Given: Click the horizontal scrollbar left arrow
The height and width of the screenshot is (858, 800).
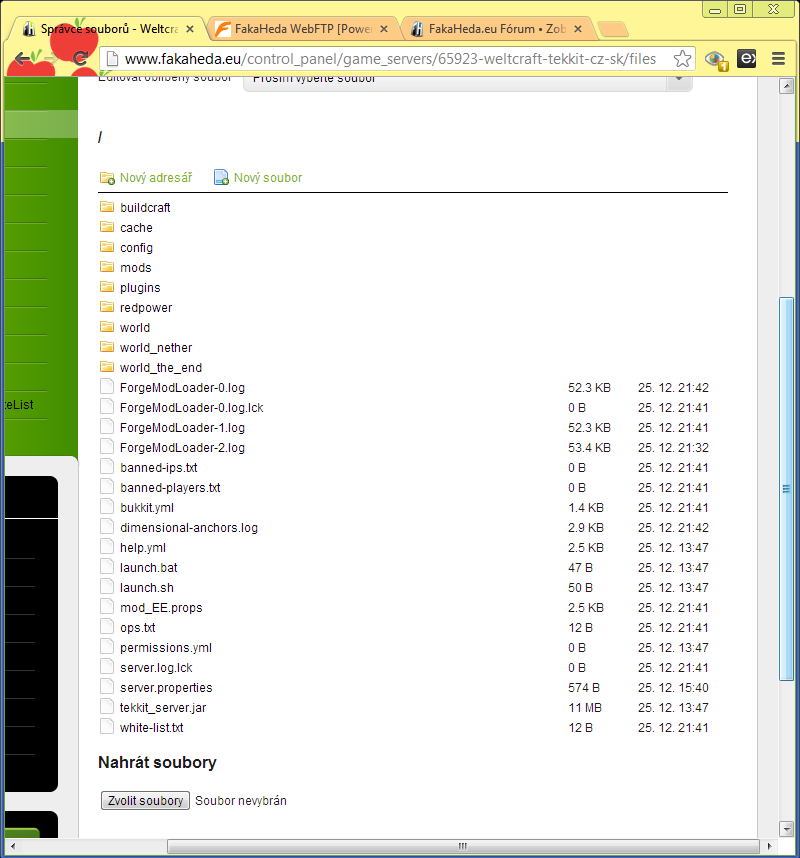Looking at the screenshot, I should pos(13,846).
